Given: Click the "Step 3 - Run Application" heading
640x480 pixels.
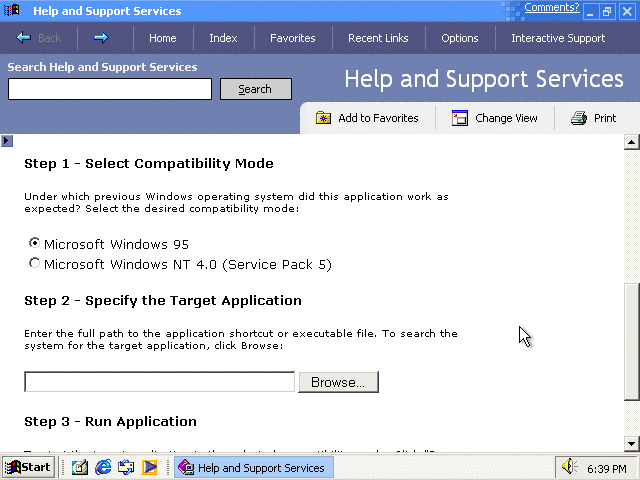Looking at the screenshot, I should (110, 421).
